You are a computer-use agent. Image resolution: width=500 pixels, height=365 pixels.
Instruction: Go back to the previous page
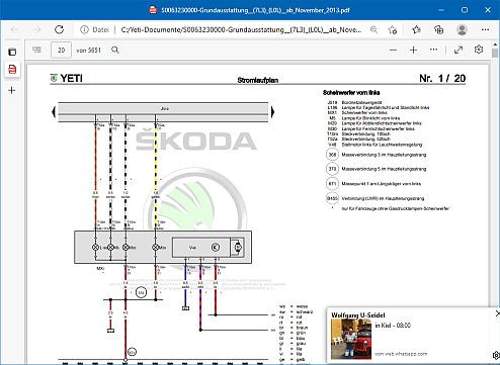coord(14,30)
